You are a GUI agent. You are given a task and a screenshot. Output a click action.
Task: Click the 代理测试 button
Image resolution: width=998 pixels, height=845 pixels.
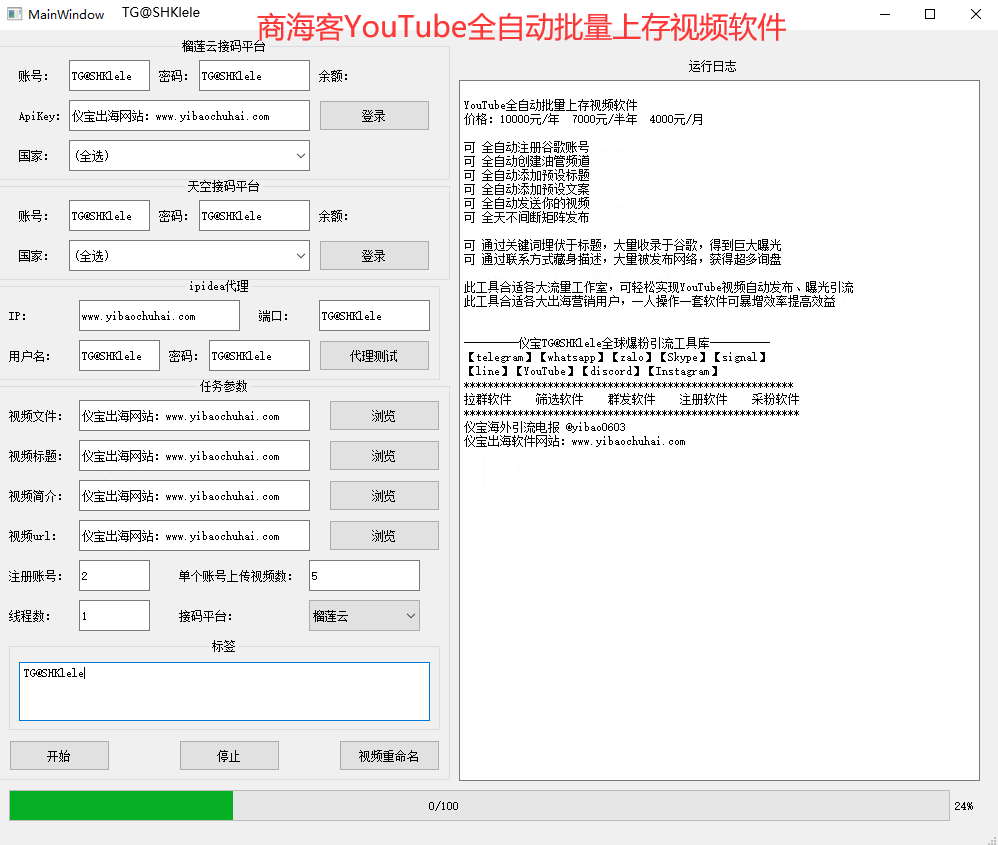pos(374,356)
